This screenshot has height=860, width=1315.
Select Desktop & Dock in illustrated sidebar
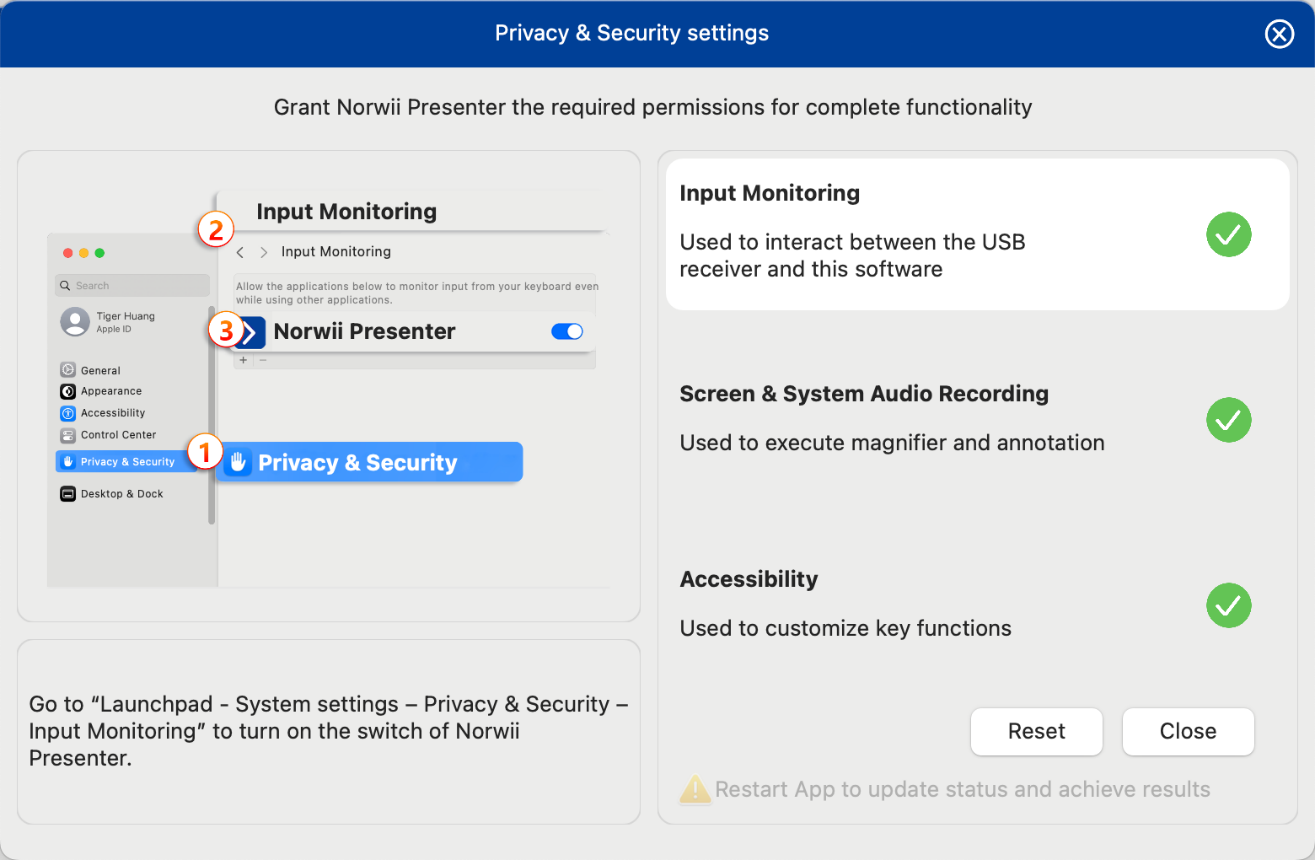coord(112,494)
